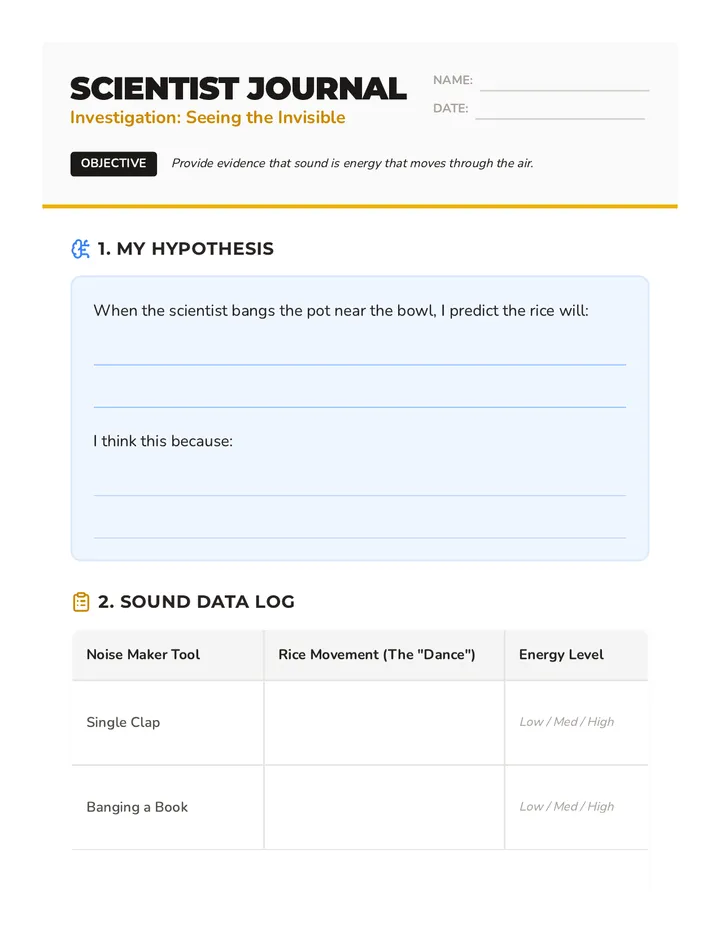Click the Single Clap row label

[123, 722]
